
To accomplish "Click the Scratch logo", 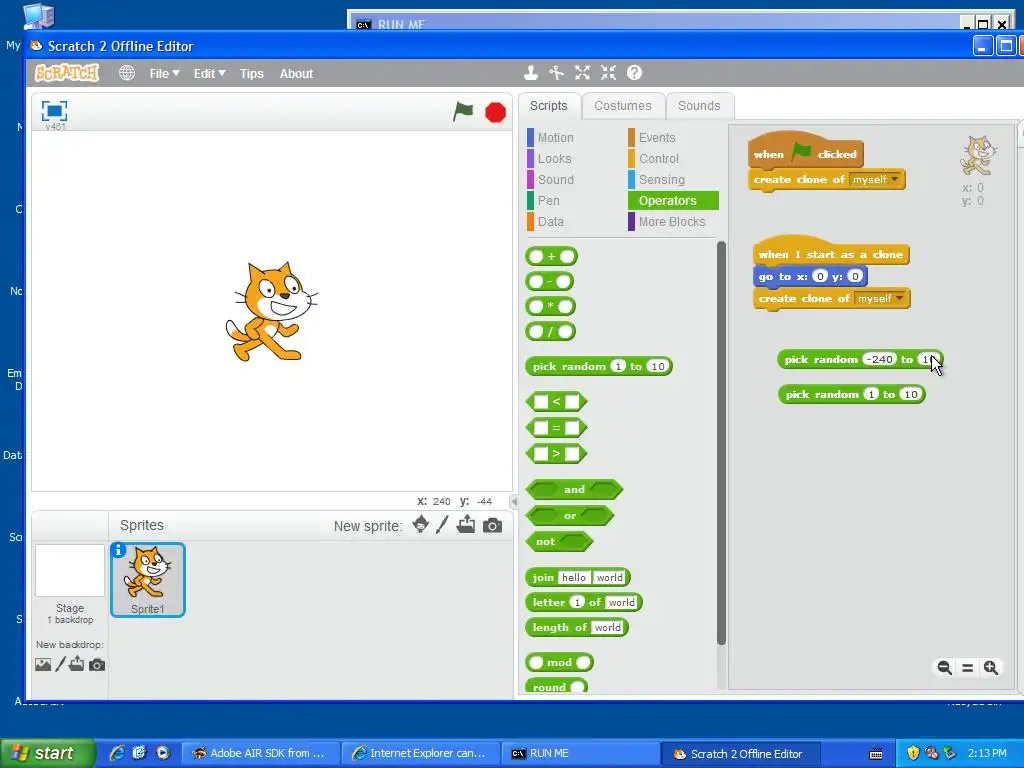I will (x=67, y=72).
